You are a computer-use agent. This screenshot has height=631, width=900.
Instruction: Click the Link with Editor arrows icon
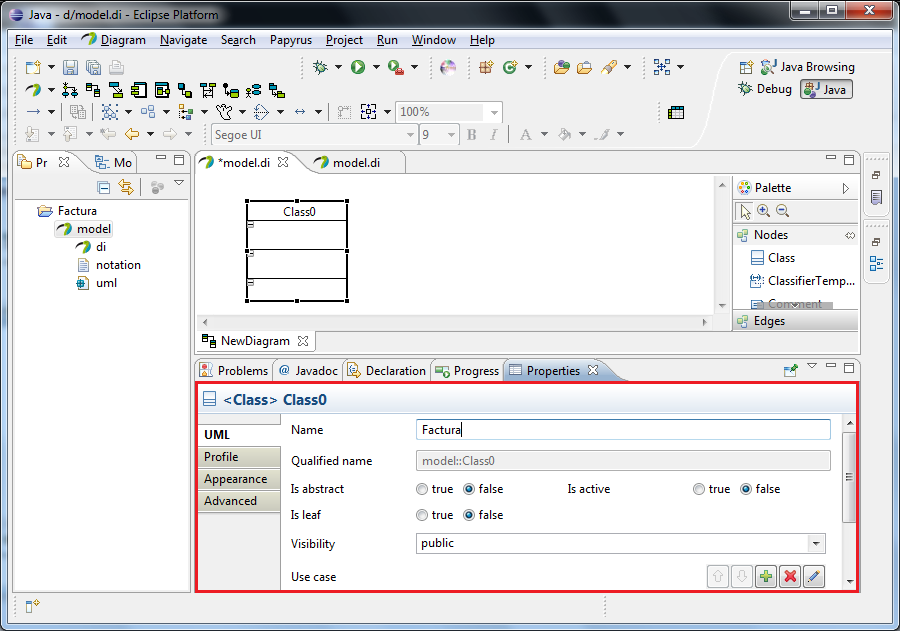coord(126,187)
